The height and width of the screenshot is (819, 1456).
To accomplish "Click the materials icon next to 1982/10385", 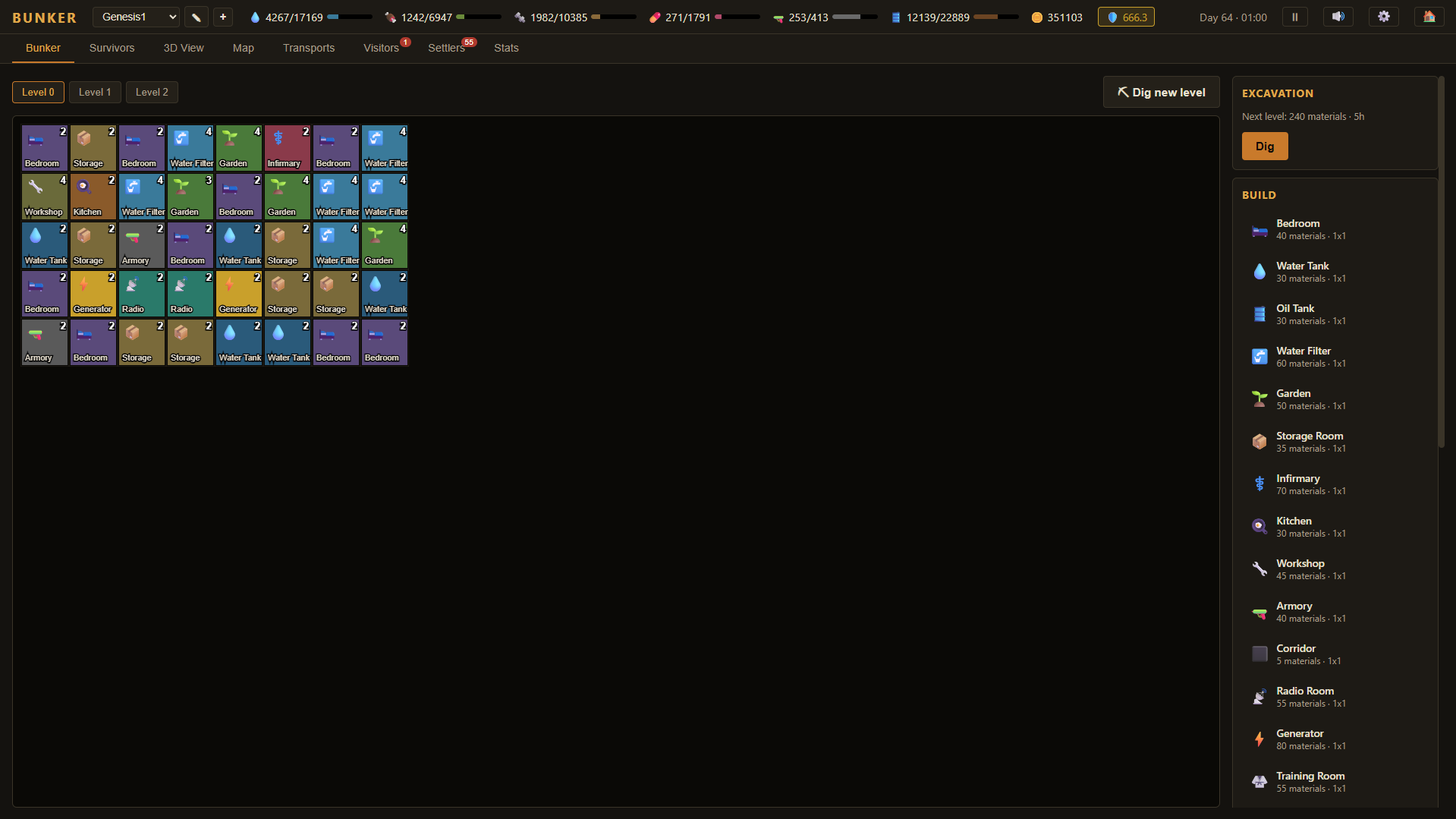I will point(520,17).
